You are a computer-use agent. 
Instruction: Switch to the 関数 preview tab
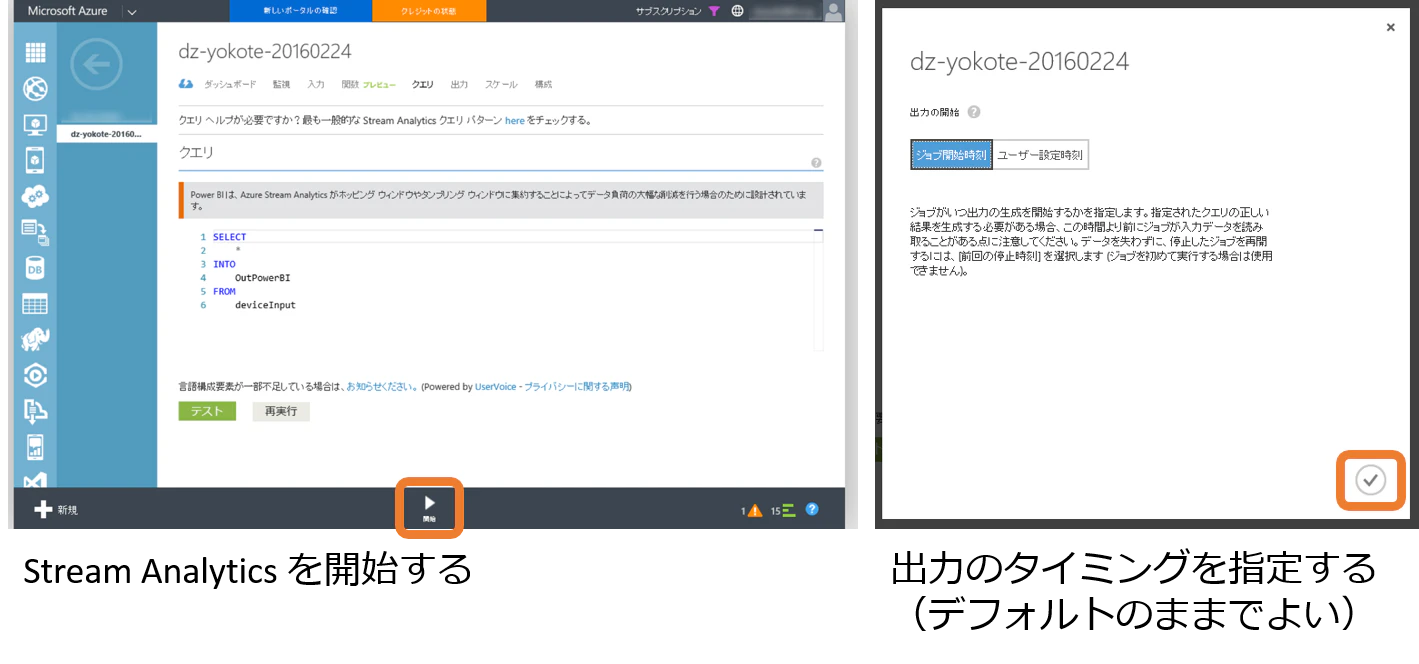pyautogui.click(x=367, y=85)
